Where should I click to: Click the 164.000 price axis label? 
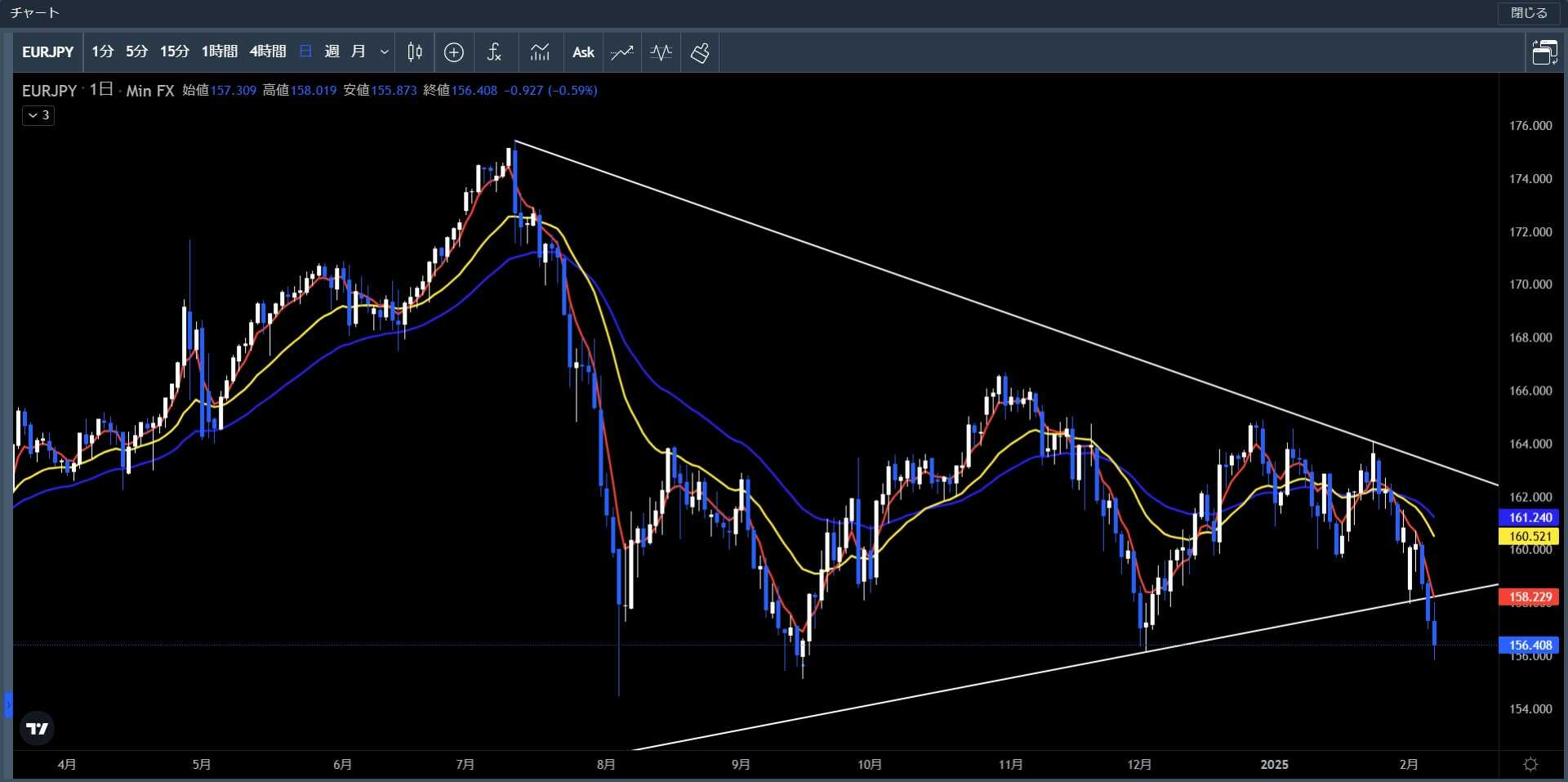click(1530, 444)
